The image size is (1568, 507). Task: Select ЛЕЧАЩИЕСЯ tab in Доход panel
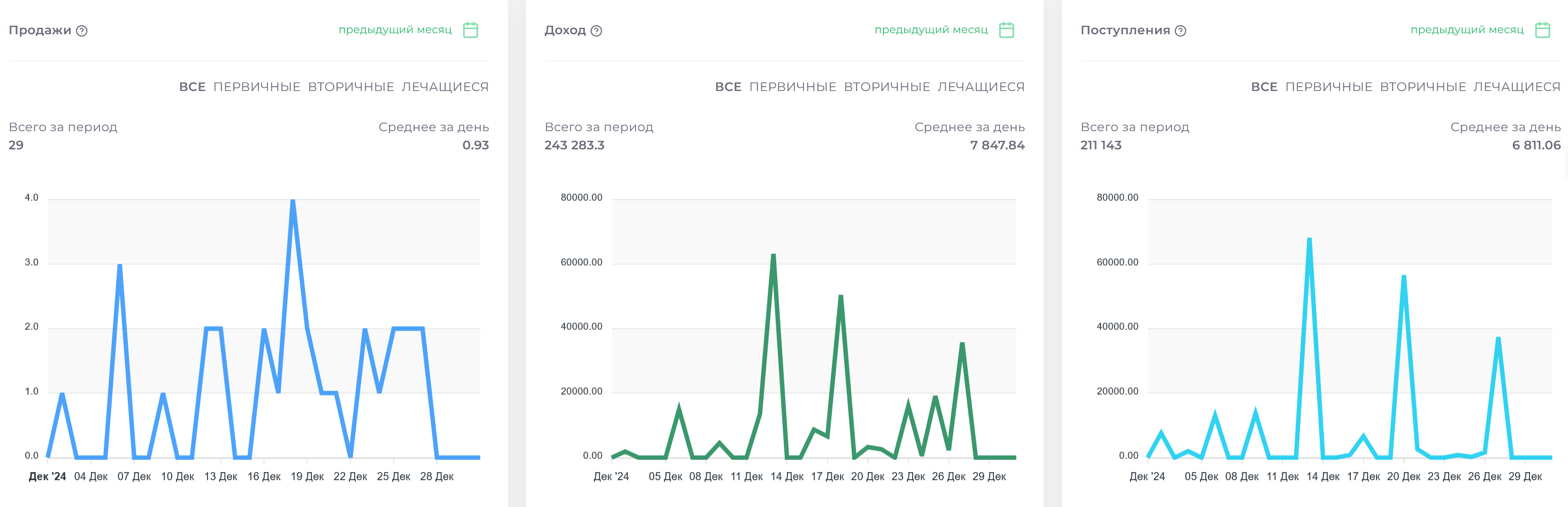click(x=981, y=87)
